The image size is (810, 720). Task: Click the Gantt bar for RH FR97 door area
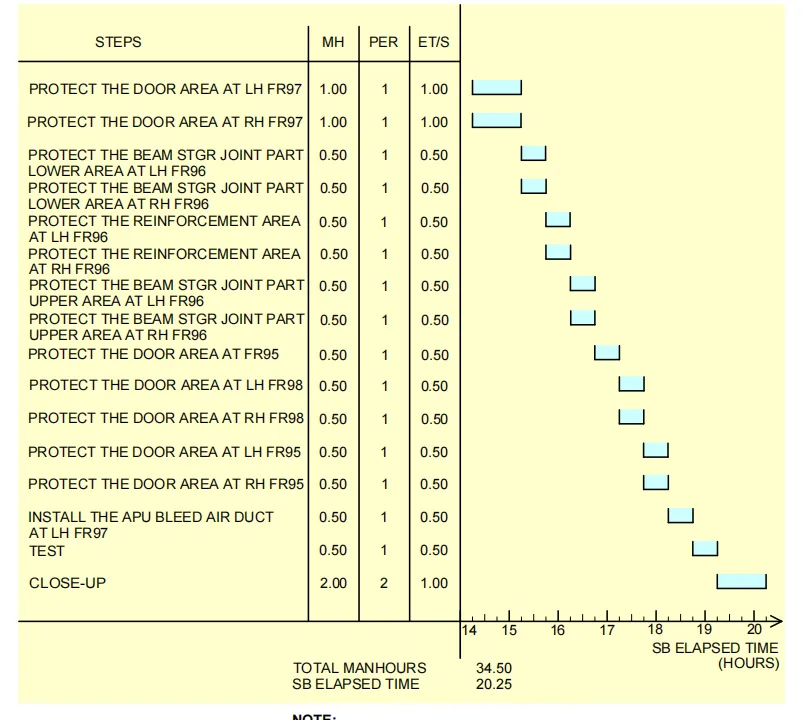(496, 120)
